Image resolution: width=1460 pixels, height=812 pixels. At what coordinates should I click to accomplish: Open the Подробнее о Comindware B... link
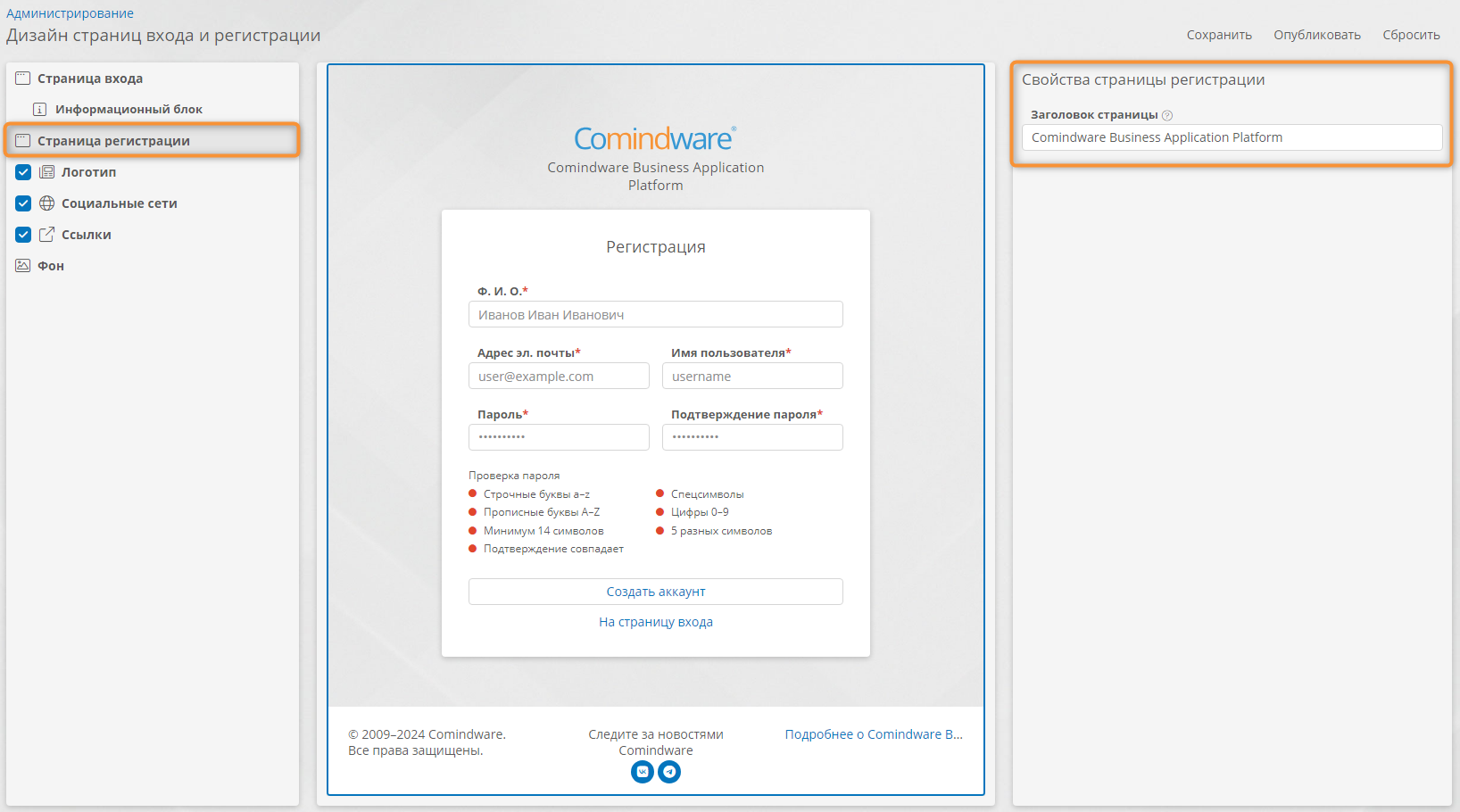tap(874, 734)
